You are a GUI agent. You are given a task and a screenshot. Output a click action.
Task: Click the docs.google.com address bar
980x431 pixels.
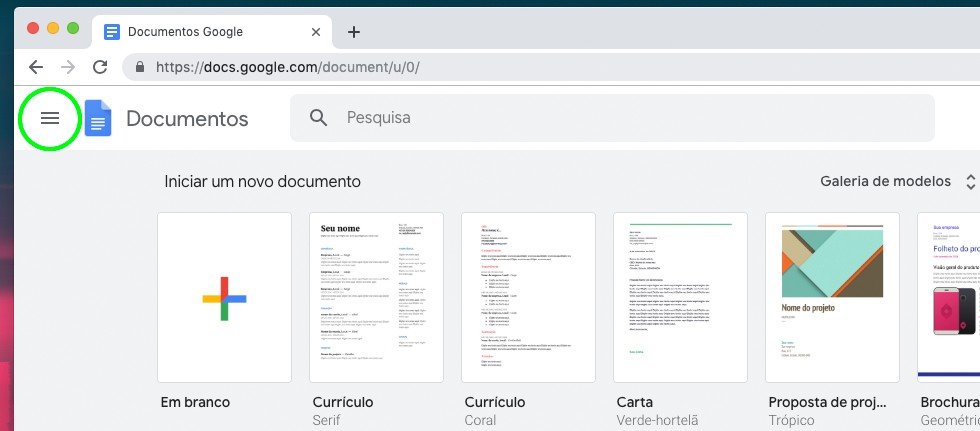[x=550, y=67]
